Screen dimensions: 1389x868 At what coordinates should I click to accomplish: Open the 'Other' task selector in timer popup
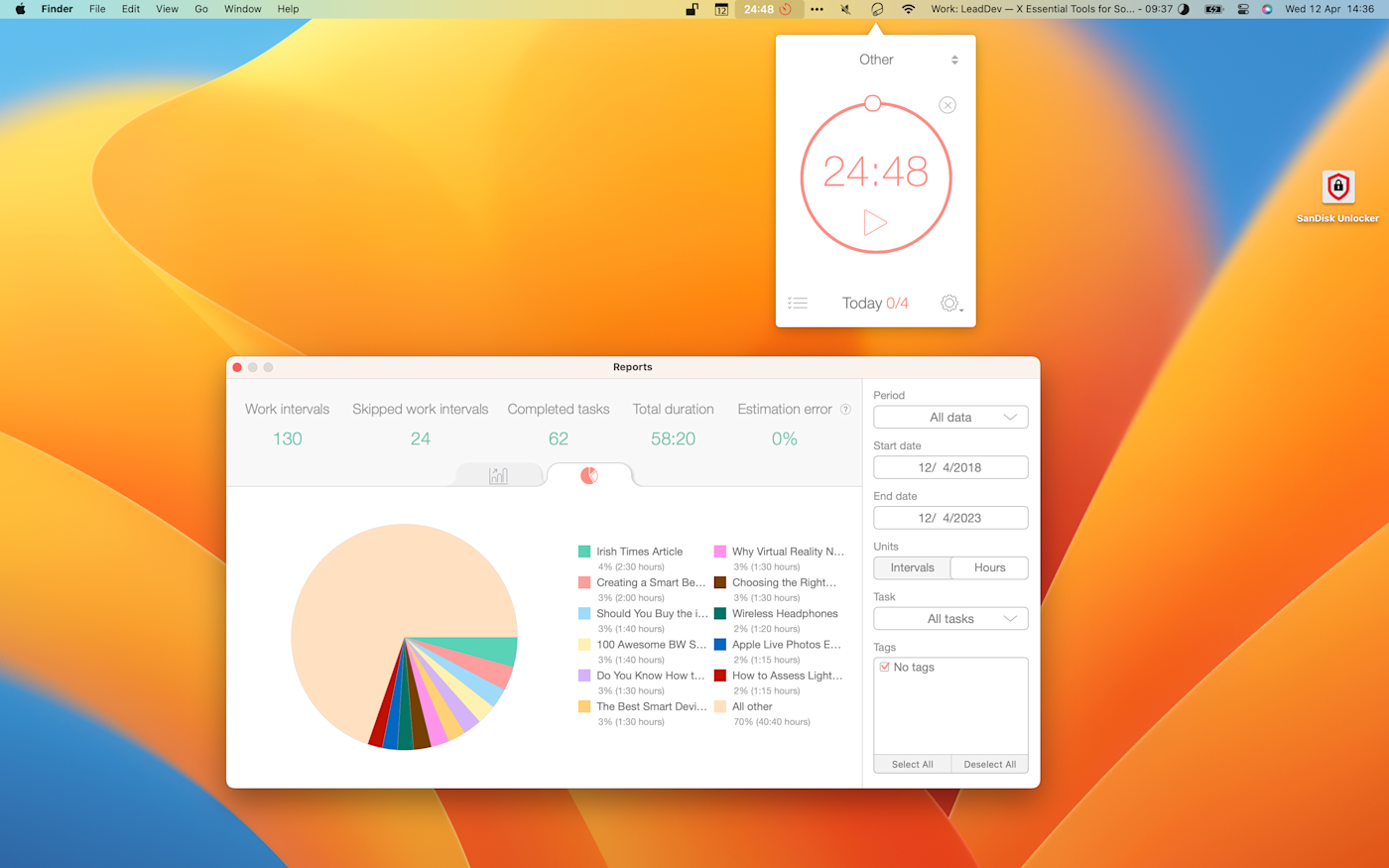click(x=877, y=60)
